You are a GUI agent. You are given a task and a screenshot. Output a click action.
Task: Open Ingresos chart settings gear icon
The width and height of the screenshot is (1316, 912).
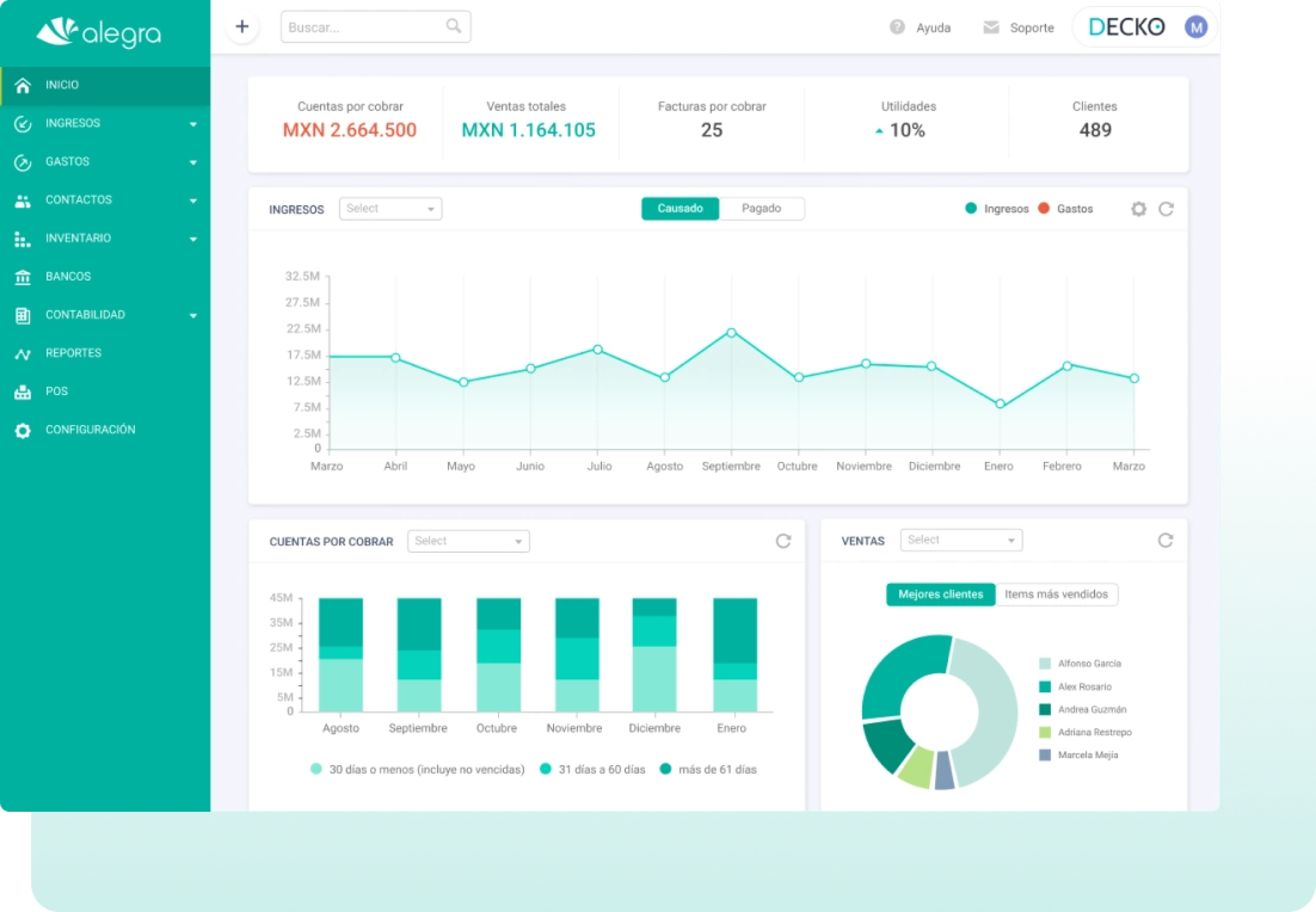tap(1138, 209)
